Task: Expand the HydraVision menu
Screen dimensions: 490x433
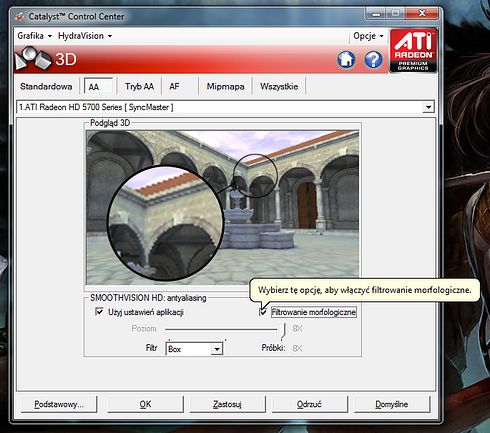Action: (x=85, y=36)
